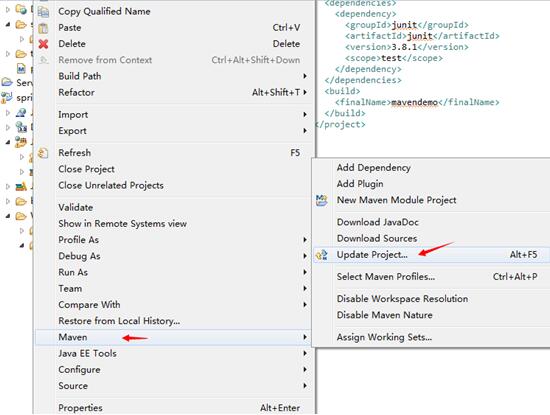The width and height of the screenshot is (550, 415).
Task: Click the <build> opening tag in editor
Action: pyautogui.click(x=342, y=91)
